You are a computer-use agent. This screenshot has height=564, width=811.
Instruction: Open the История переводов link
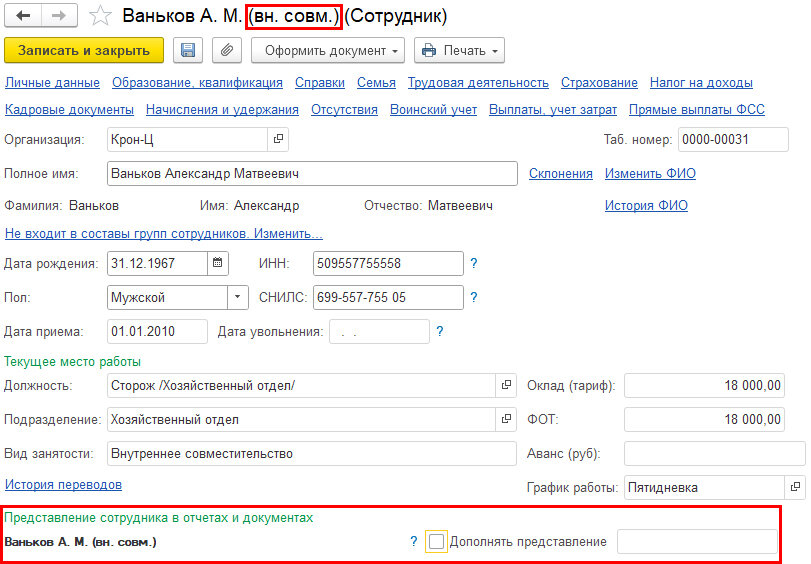63,484
